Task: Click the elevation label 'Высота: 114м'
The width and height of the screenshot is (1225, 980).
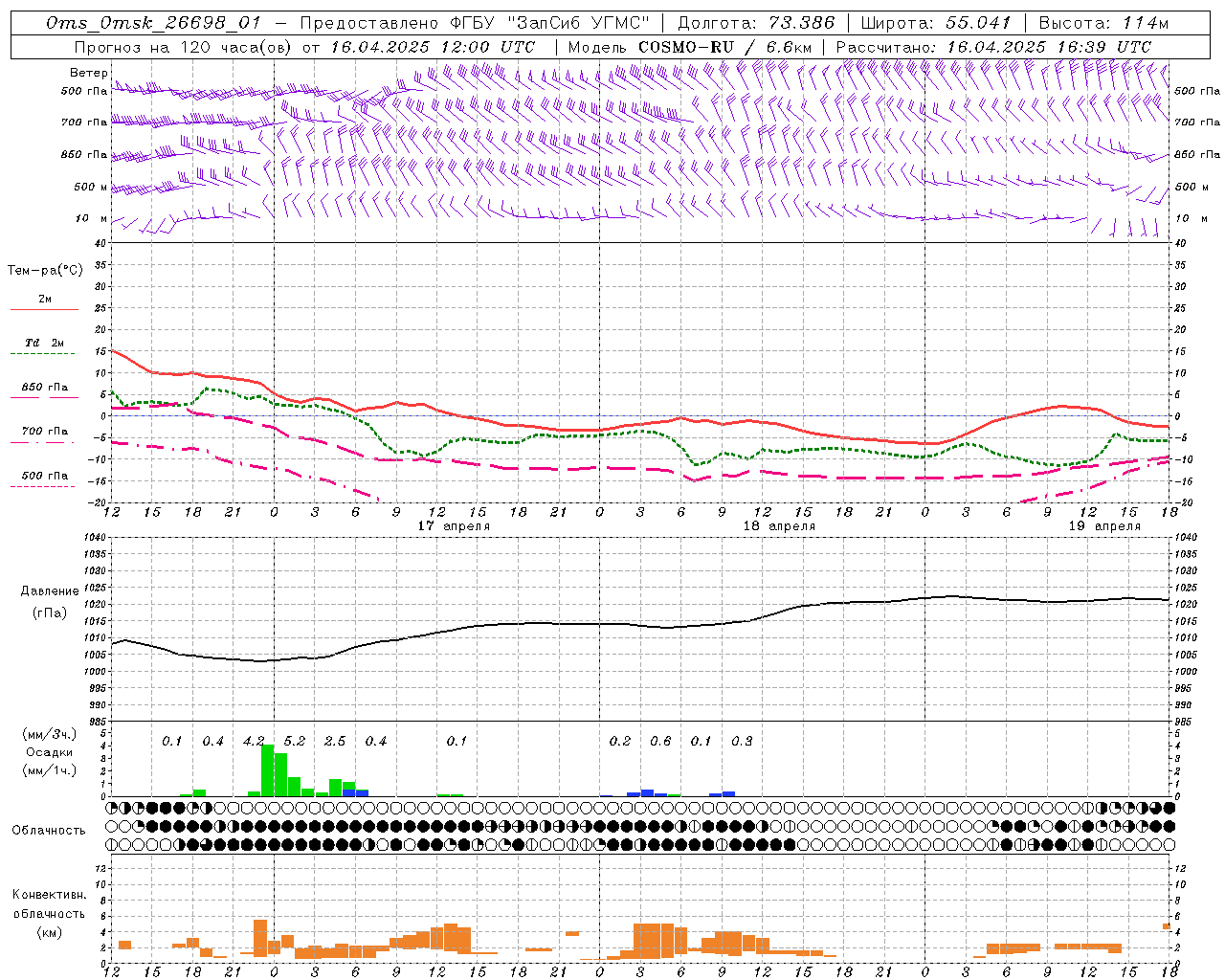Action: [x=1103, y=23]
